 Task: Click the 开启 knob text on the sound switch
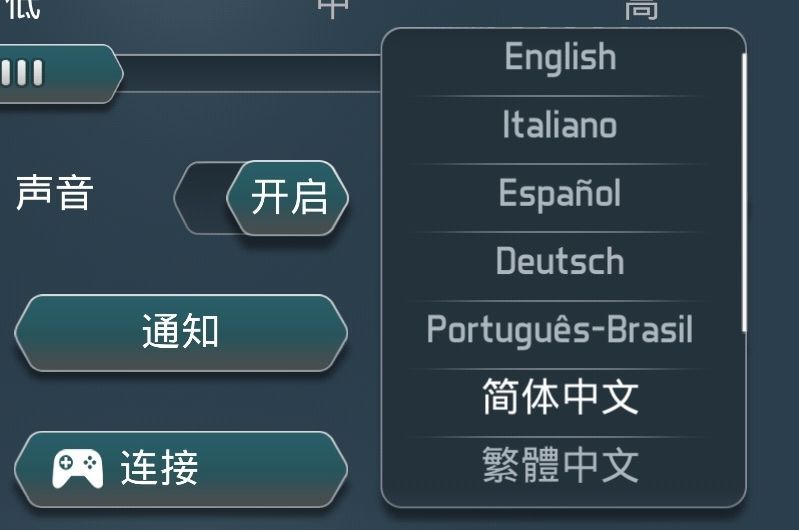[289, 197]
